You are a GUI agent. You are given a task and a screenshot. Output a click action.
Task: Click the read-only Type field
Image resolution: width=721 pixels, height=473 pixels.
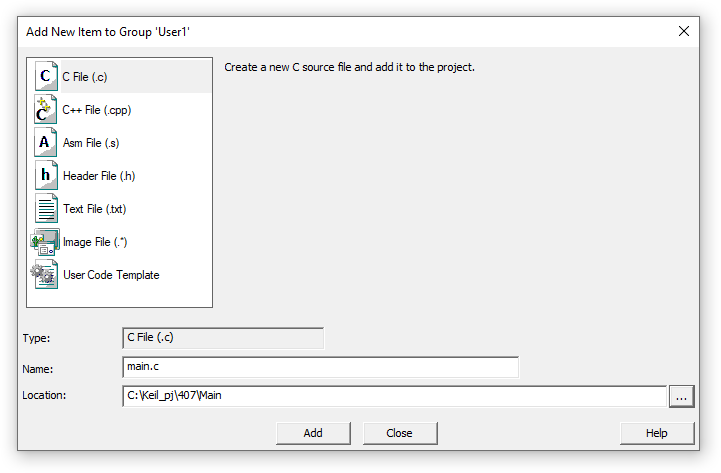point(223,338)
